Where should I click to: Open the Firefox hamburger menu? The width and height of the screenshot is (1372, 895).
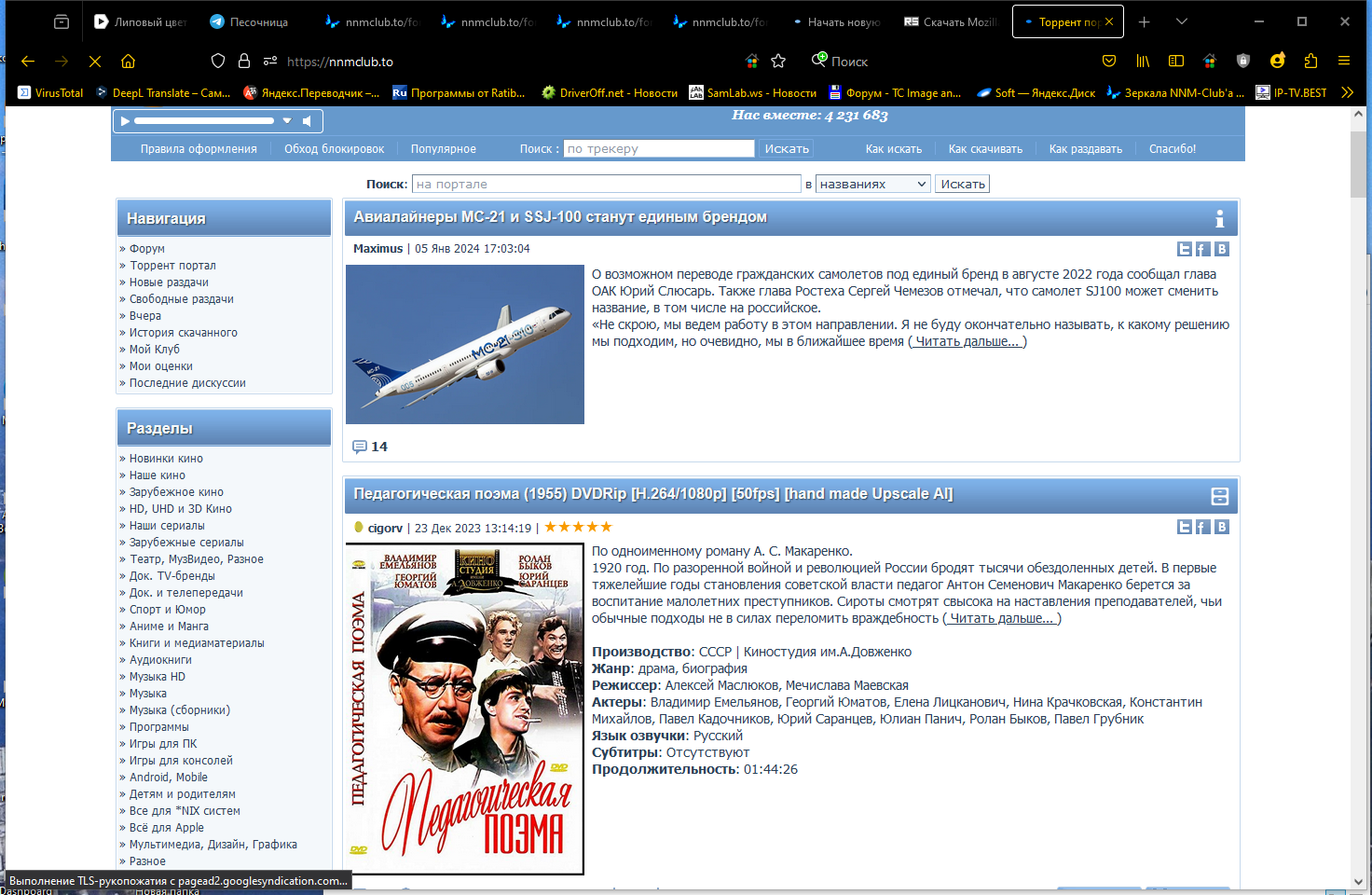1343,61
